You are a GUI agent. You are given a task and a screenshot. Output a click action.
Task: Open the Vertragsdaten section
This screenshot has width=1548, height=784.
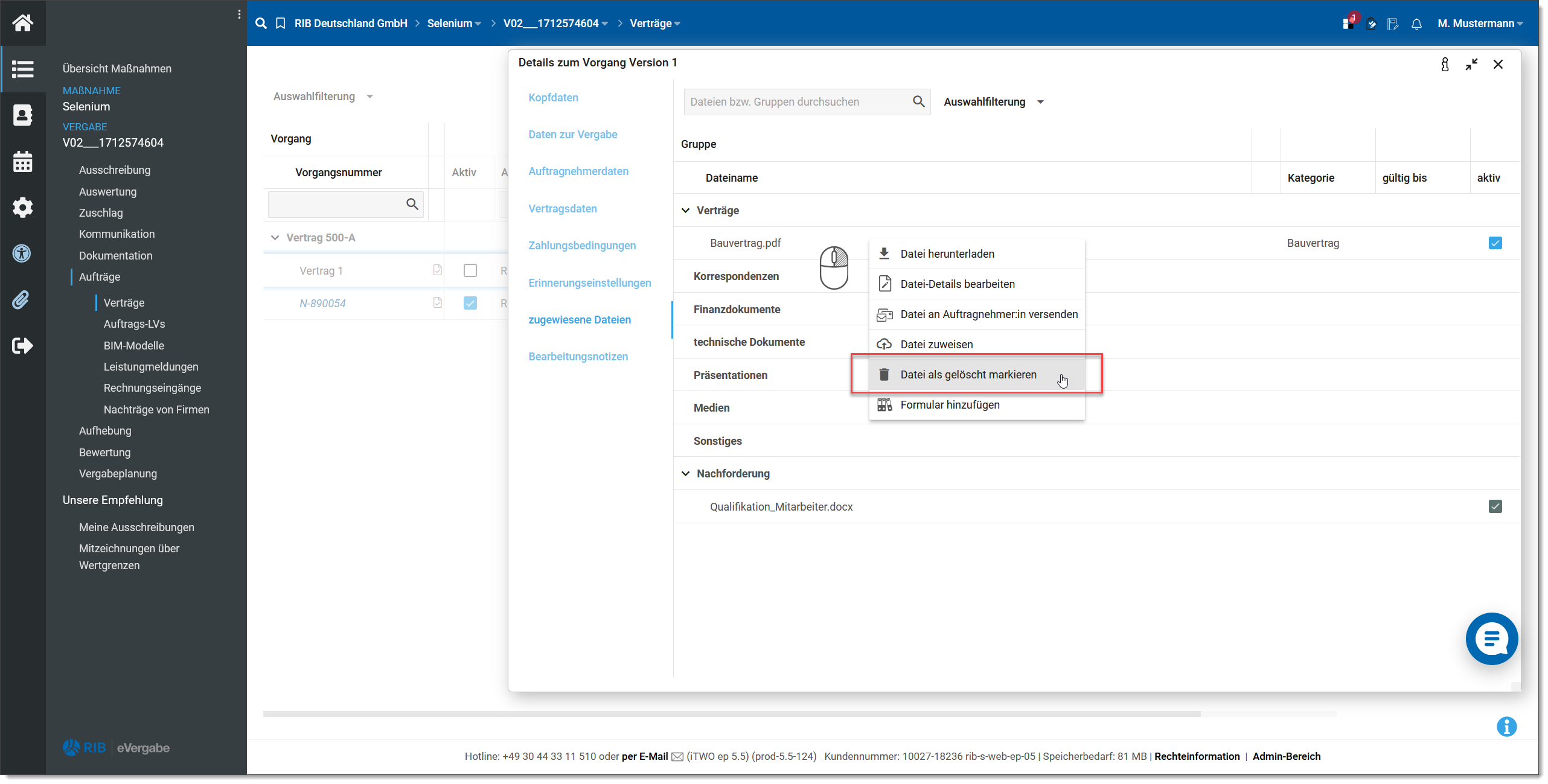click(562, 208)
